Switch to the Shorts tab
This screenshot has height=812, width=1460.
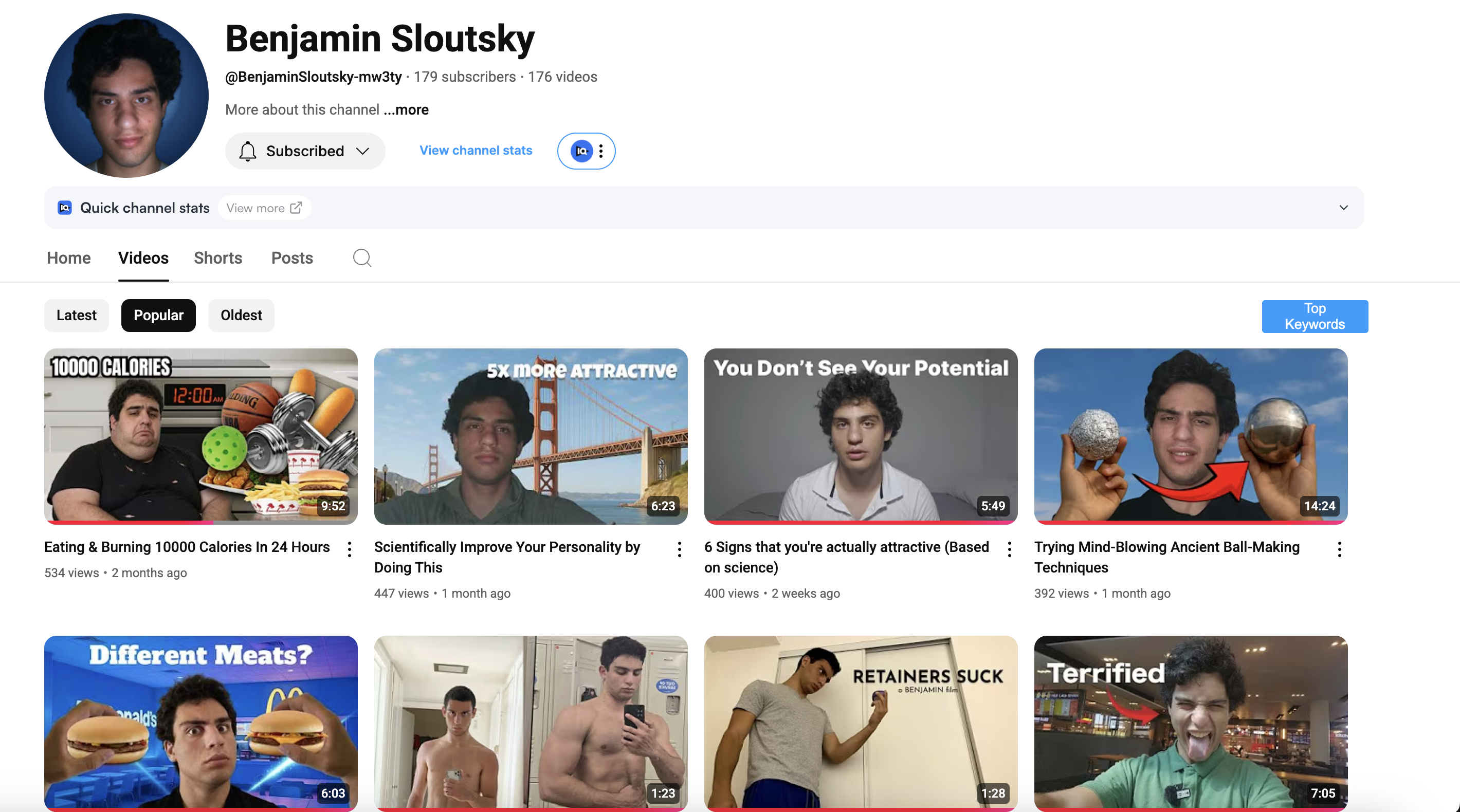click(217, 258)
